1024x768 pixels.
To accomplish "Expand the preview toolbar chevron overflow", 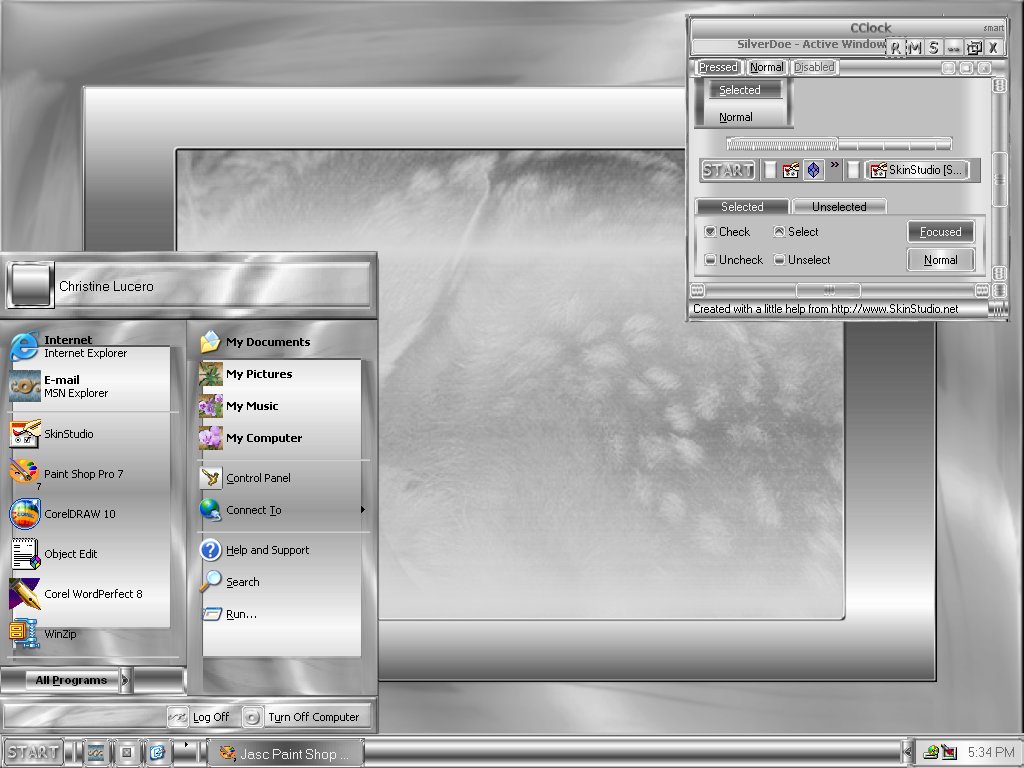I will point(835,165).
